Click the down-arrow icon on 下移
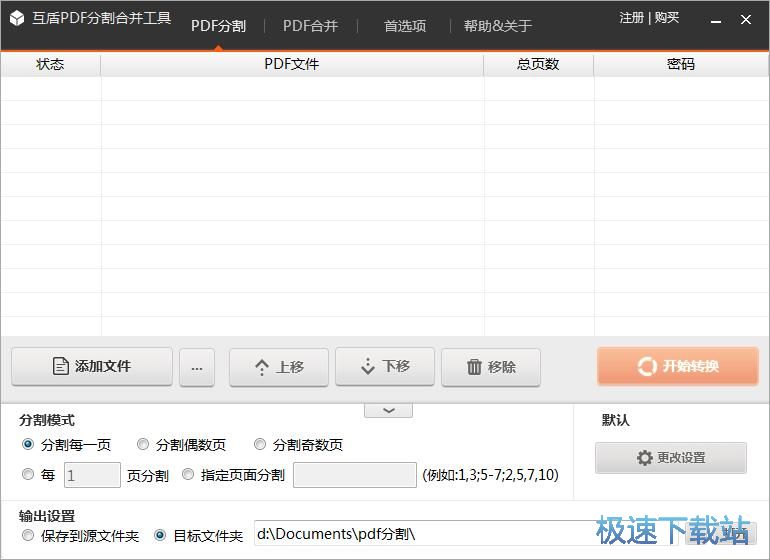This screenshot has width=770, height=560. [367, 366]
